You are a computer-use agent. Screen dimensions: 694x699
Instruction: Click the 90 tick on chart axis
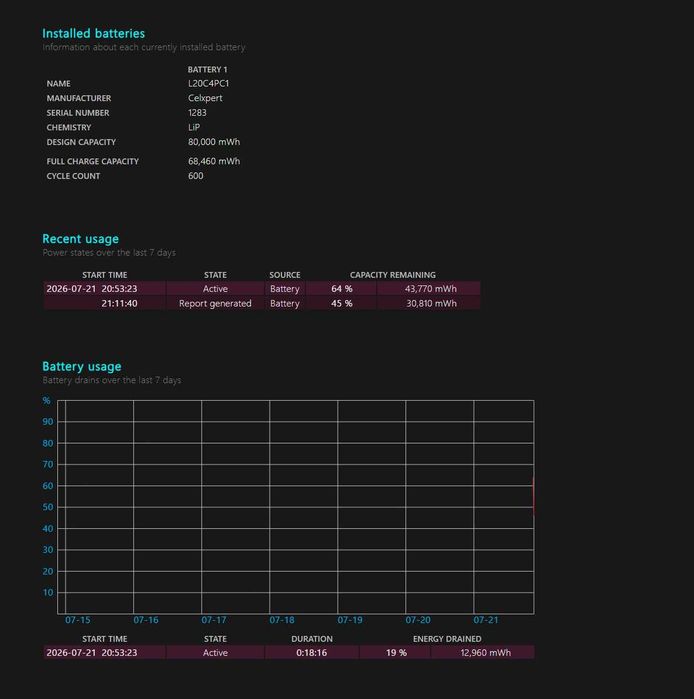(x=48, y=422)
